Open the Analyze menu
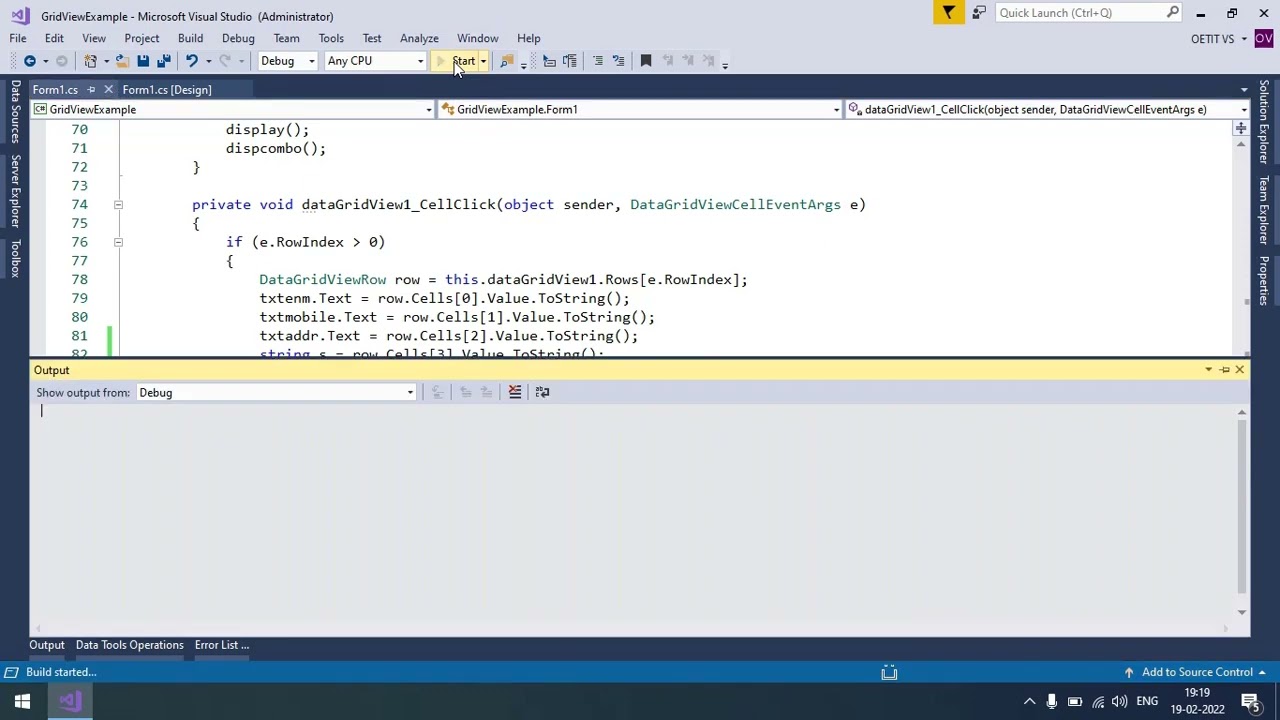 pyautogui.click(x=419, y=38)
